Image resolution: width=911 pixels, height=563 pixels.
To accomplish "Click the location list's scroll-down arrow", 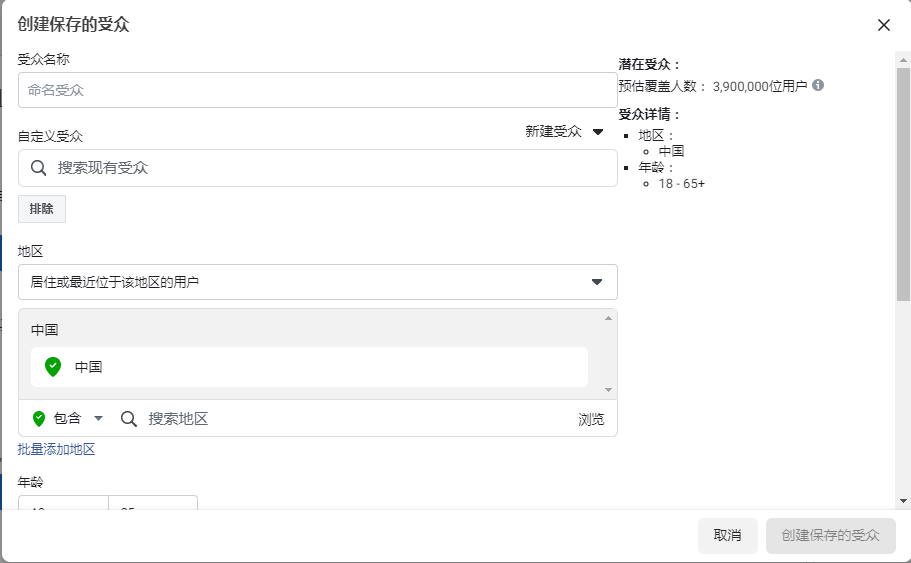I will coord(608,390).
